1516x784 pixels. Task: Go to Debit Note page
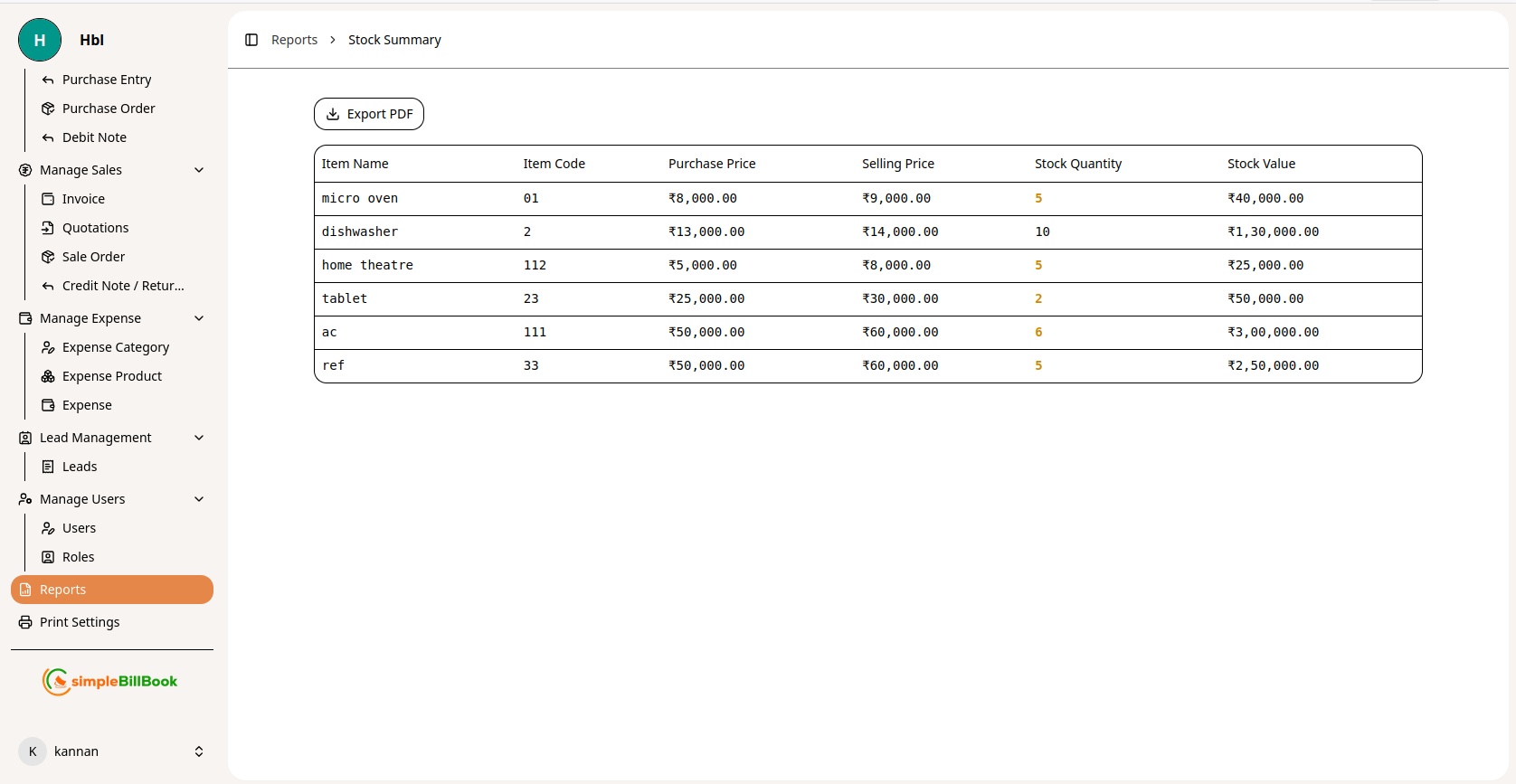pyautogui.click(x=94, y=137)
